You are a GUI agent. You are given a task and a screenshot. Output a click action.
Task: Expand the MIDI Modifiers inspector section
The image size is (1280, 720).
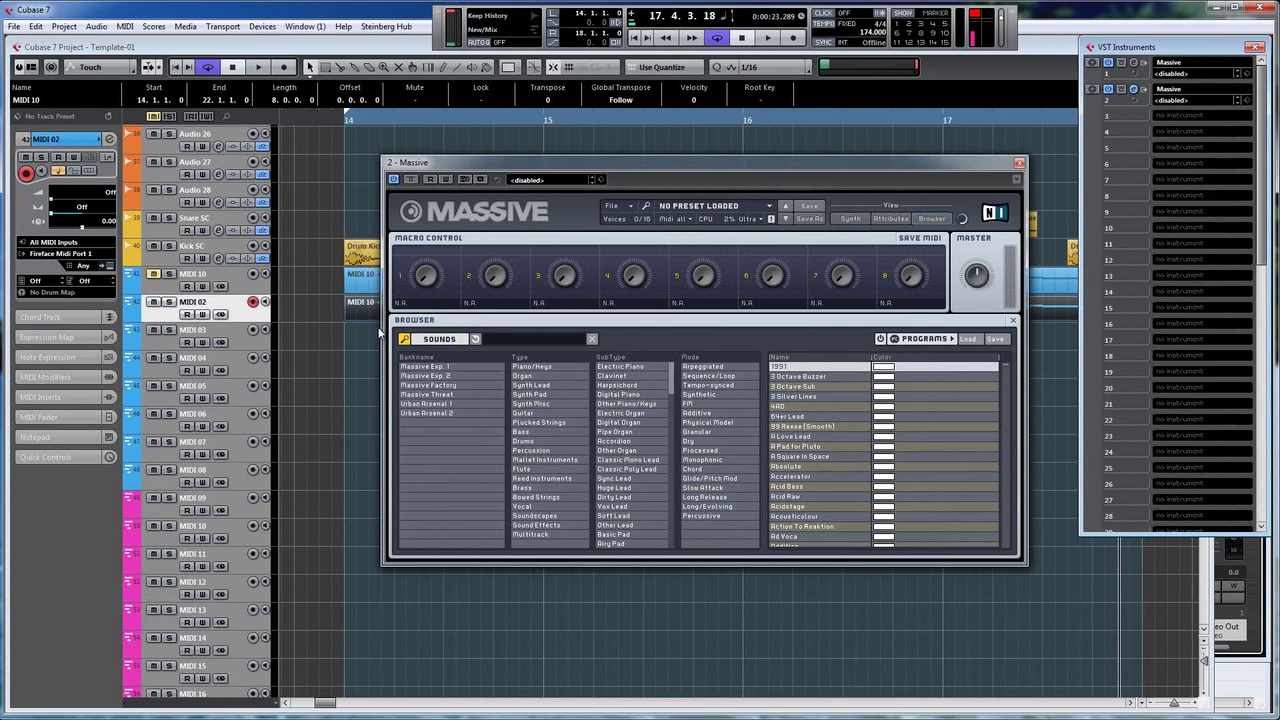coord(67,377)
